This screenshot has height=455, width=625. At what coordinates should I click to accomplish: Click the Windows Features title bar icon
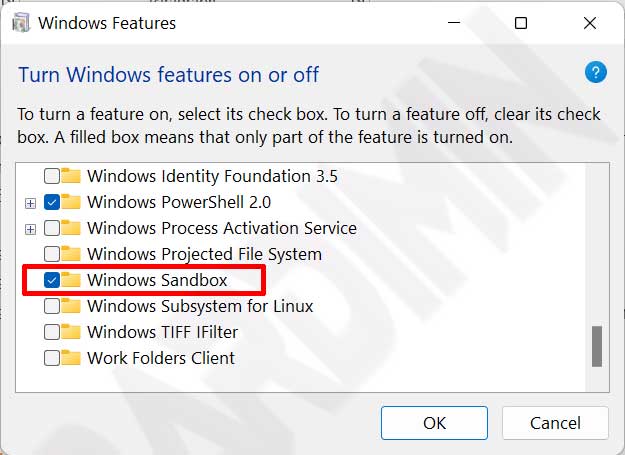21,23
